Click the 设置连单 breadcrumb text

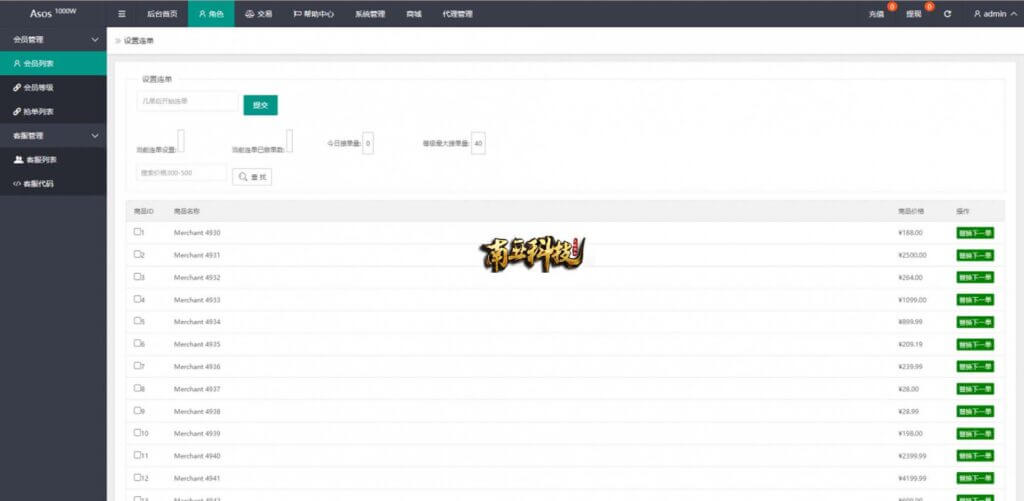pos(138,41)
